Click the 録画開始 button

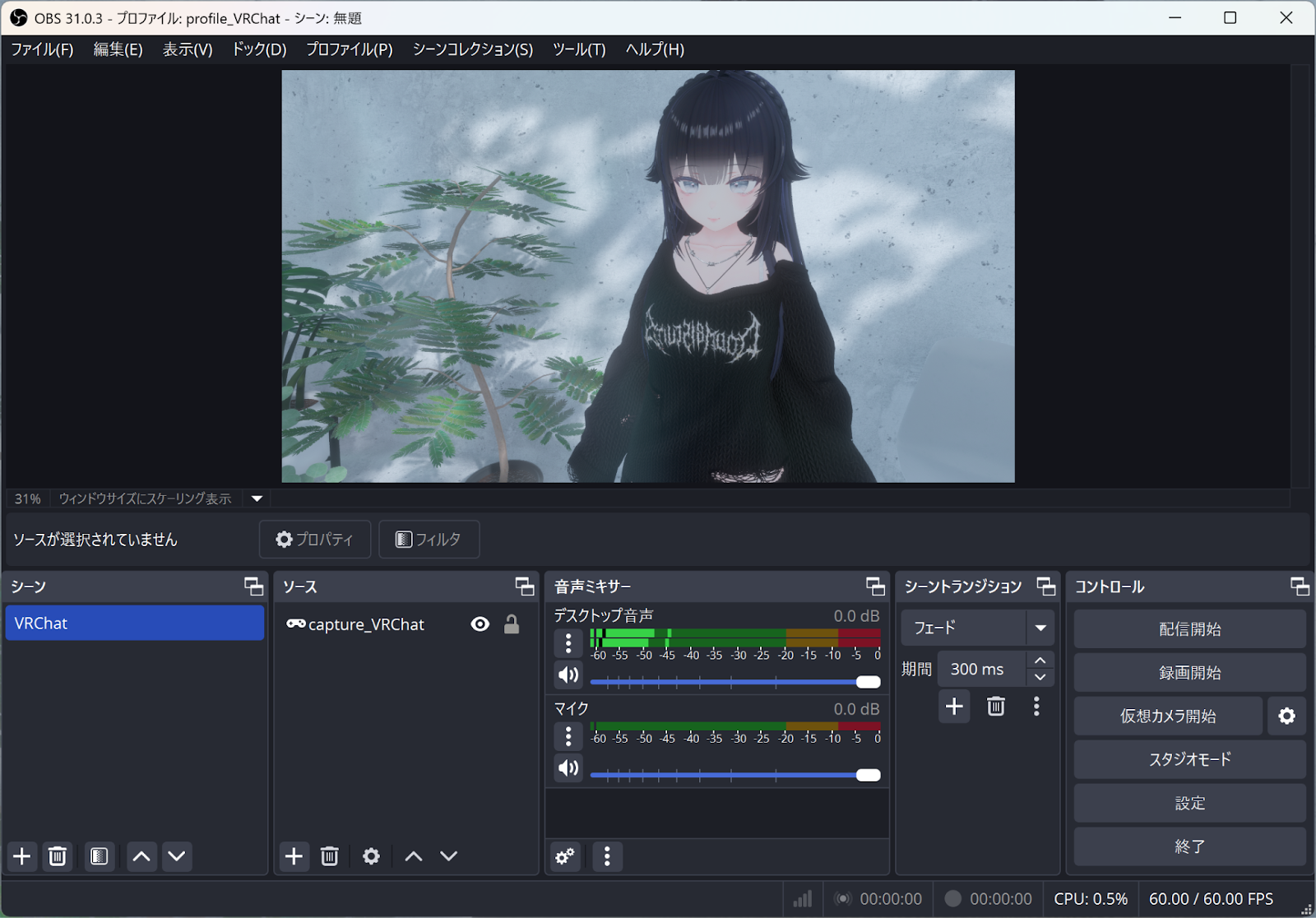click(x=1189, y=673)
